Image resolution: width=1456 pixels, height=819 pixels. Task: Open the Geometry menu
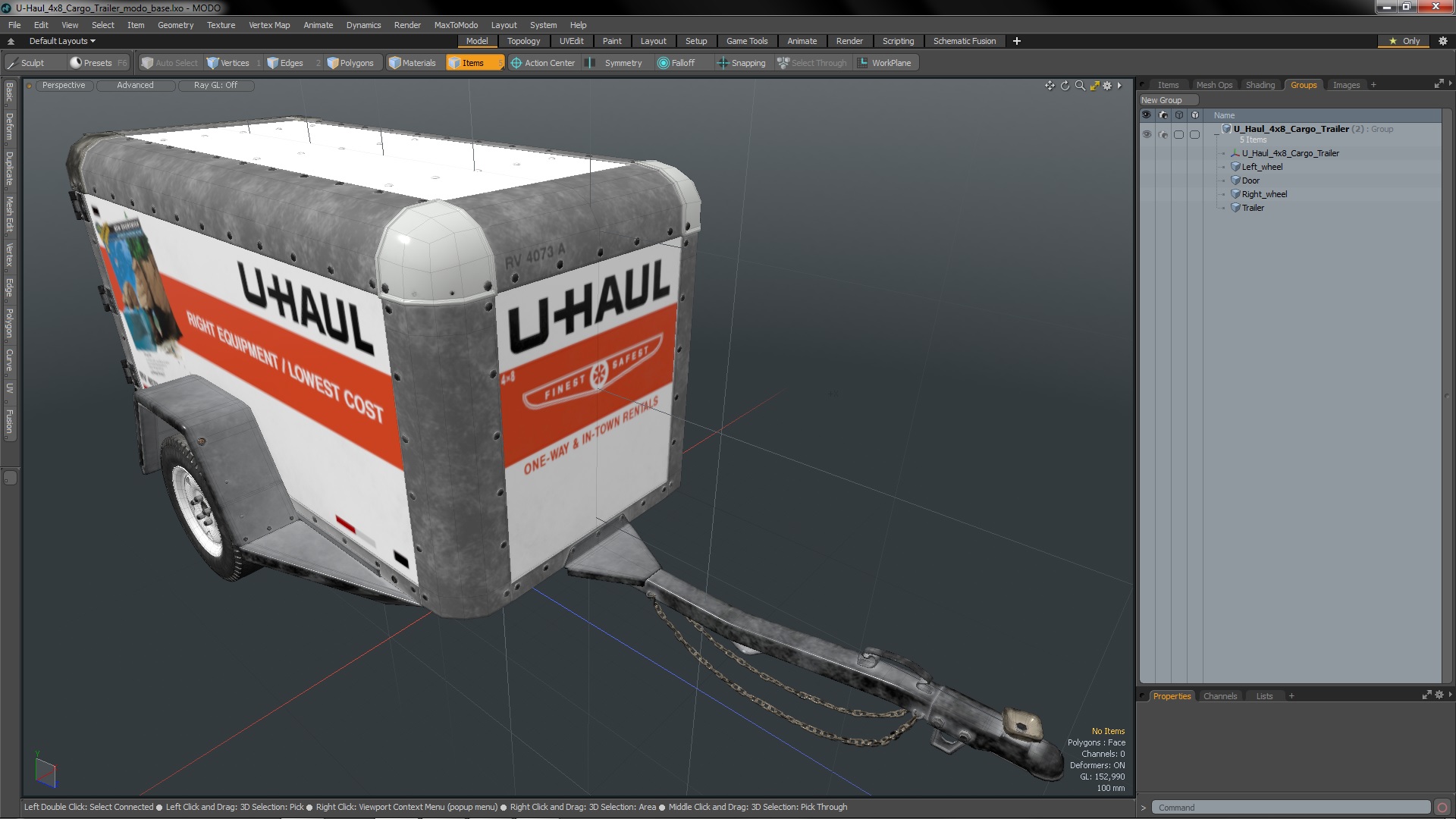click(175, 25)
